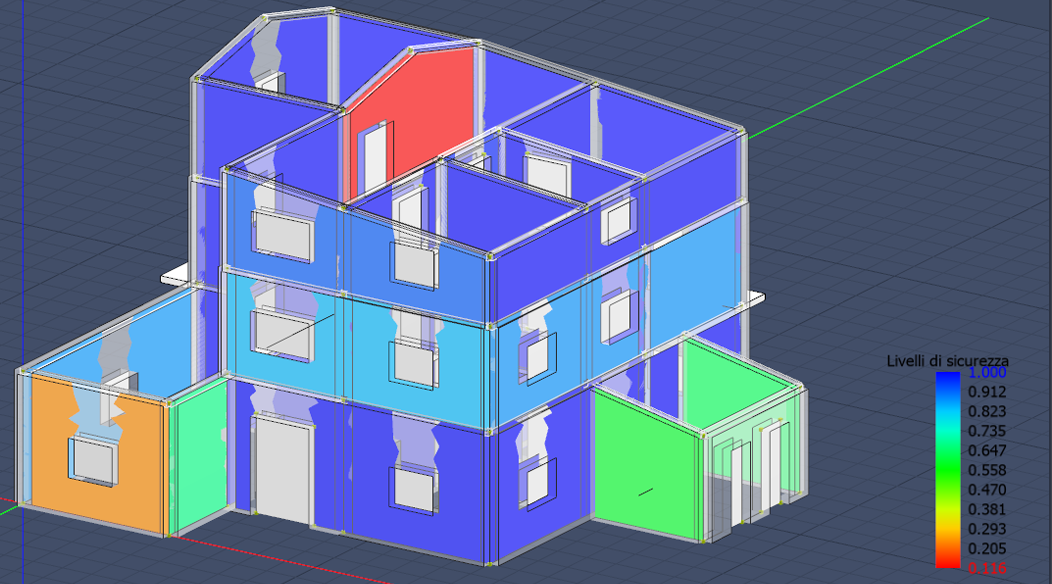Screen dimensions: 1052x584
Task: Select the 0.381 legend value
Action: pos(987,509)
